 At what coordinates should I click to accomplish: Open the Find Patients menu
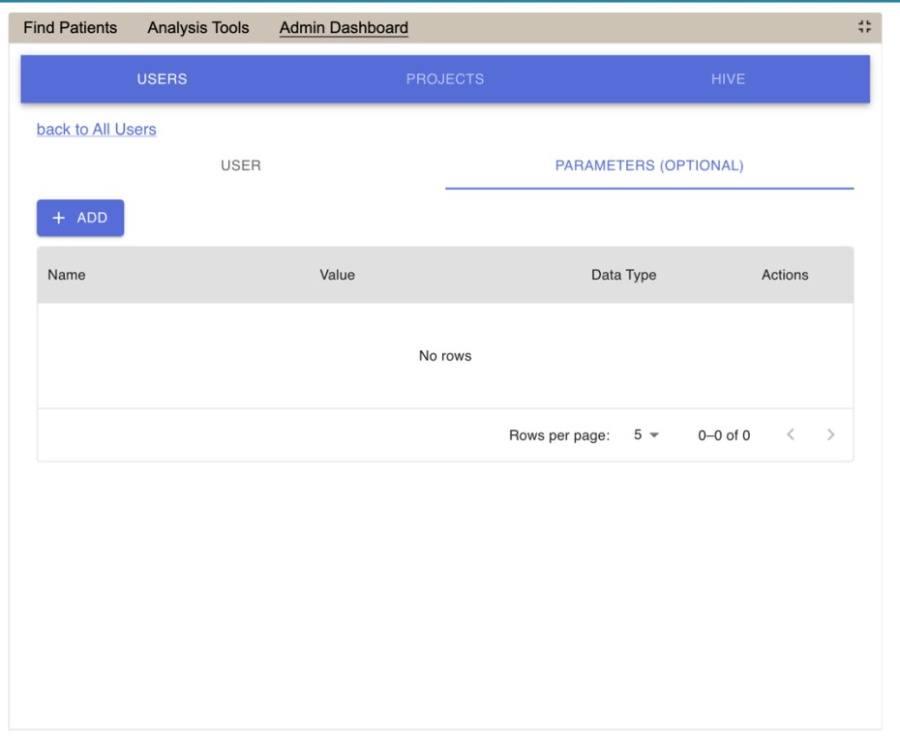coord(70,28)
